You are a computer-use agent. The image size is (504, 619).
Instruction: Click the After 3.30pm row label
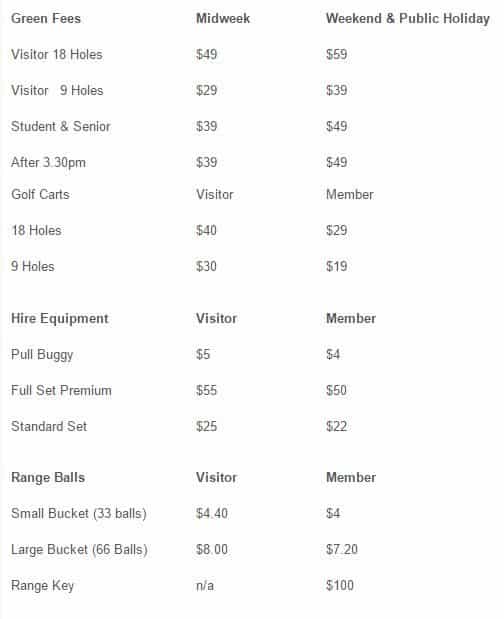tap(49, 162)
